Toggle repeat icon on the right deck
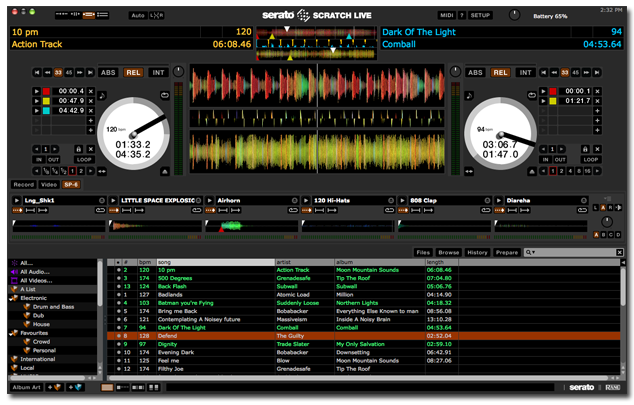 tap(532, 95)
